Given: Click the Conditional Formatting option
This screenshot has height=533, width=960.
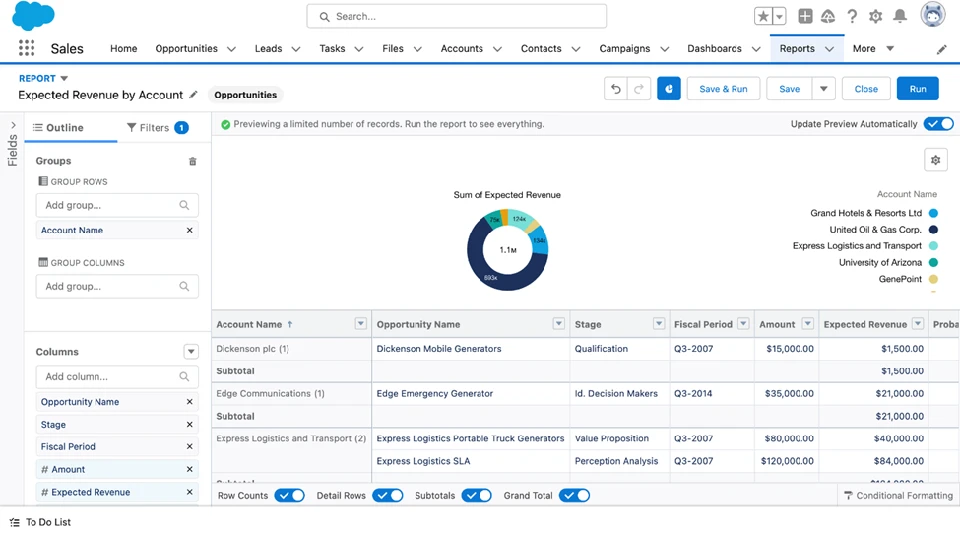Looking at the screenshot, I should click(x=898, y=495).
